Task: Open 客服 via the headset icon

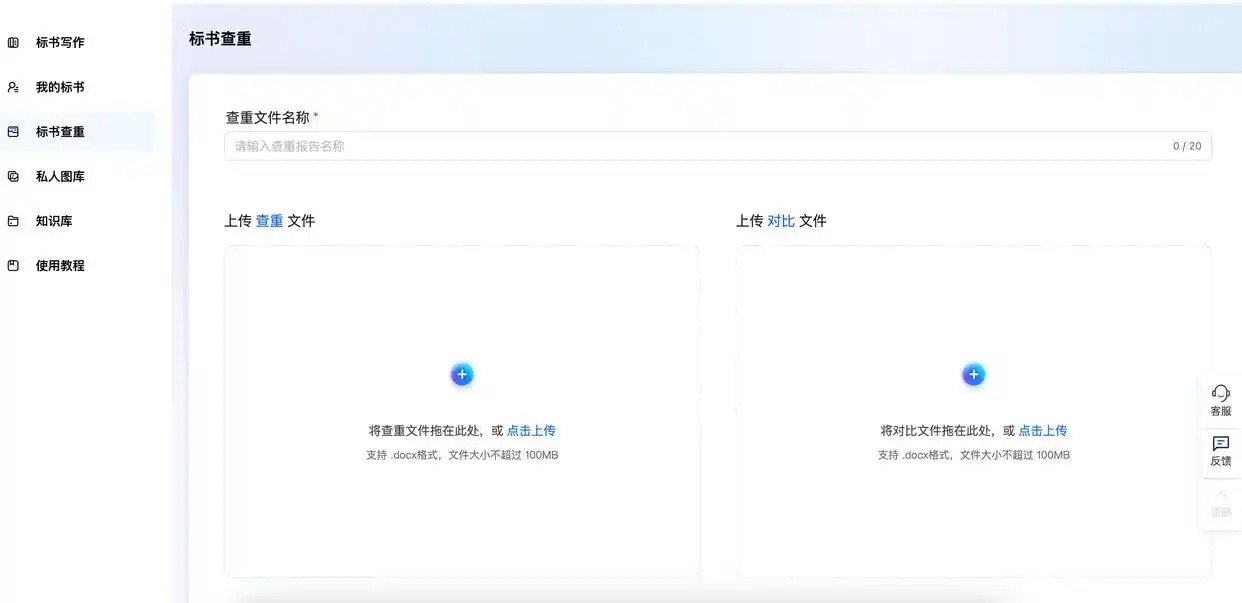Action: [1220, 393]
